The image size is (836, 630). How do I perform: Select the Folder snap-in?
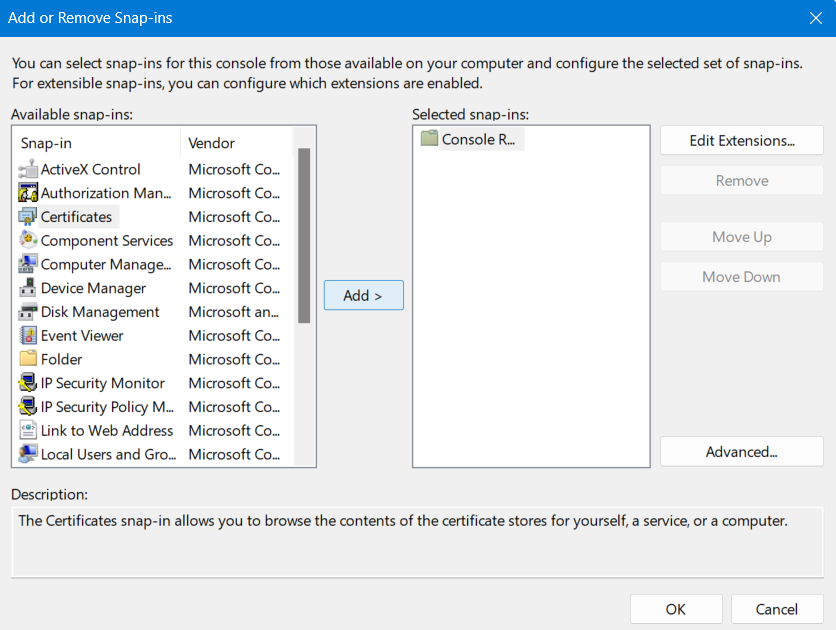point(60,359)
